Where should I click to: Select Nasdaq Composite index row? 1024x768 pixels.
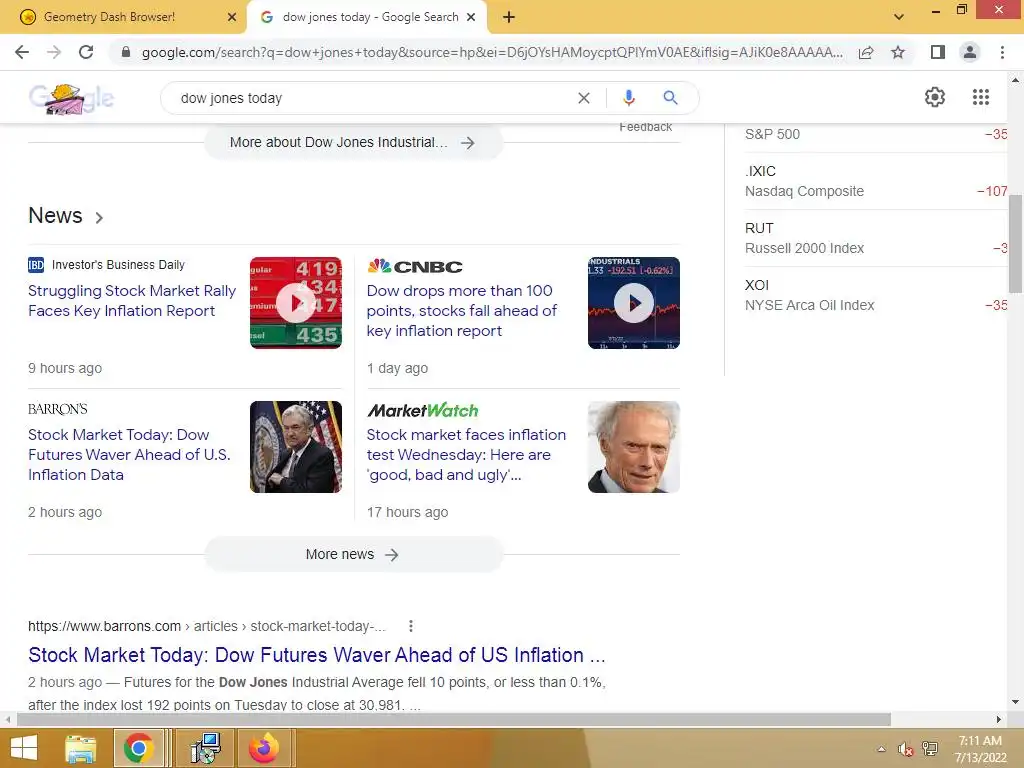point(876,181)
